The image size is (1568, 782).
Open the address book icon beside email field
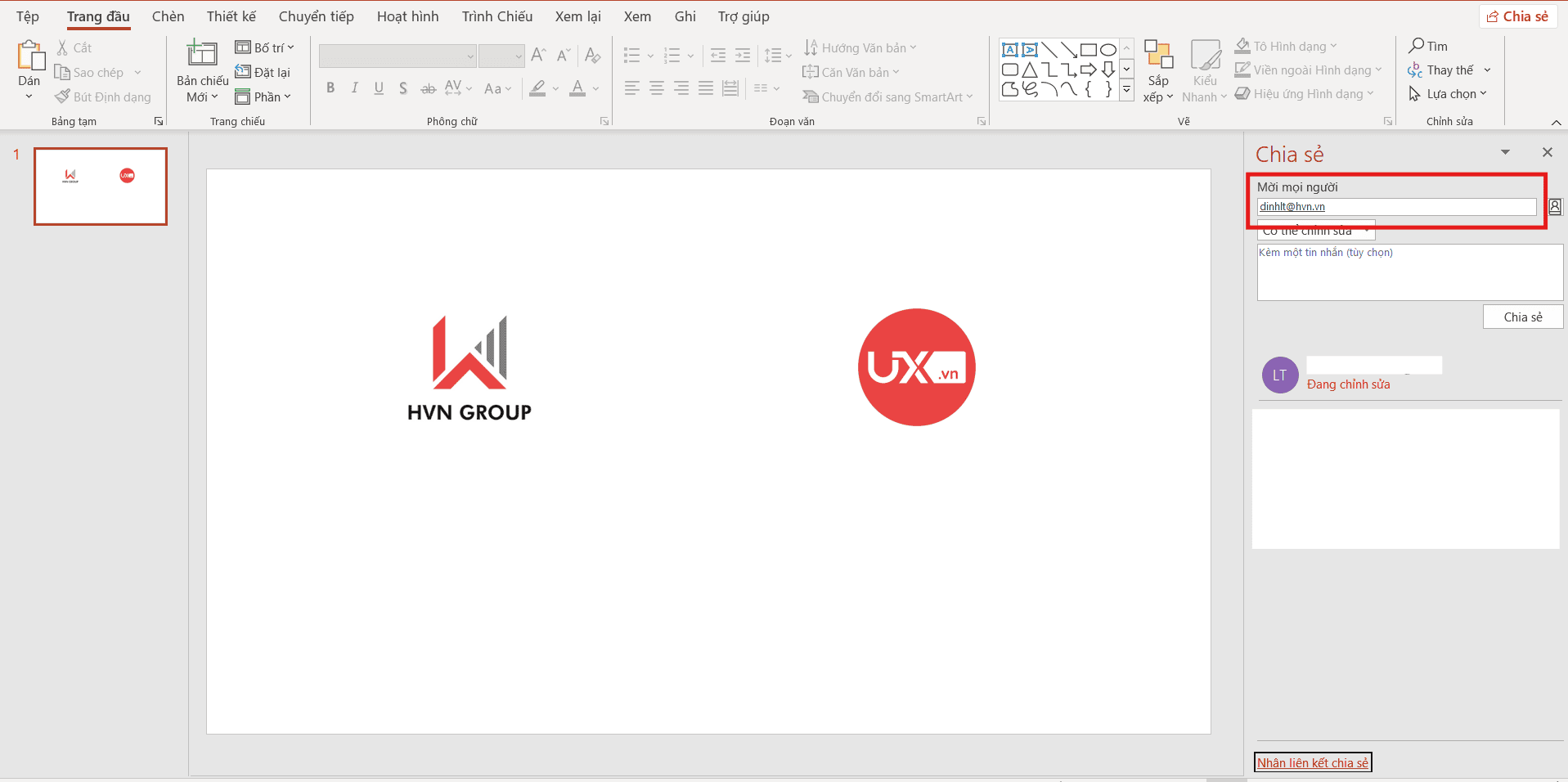(1554, 207)
